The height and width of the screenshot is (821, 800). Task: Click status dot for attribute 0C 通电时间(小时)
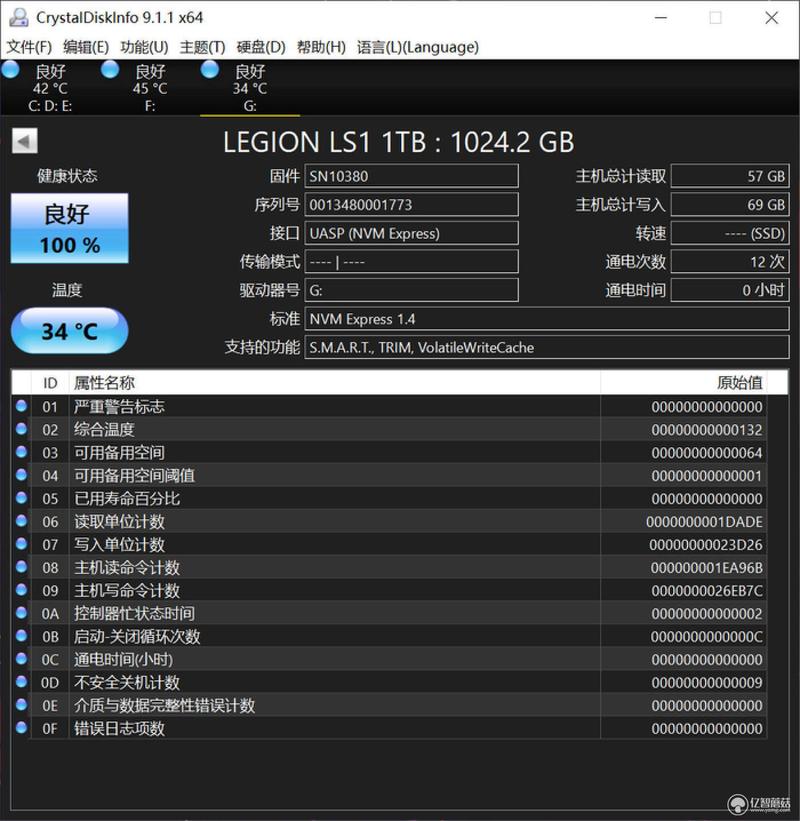(x=21, y=659)
